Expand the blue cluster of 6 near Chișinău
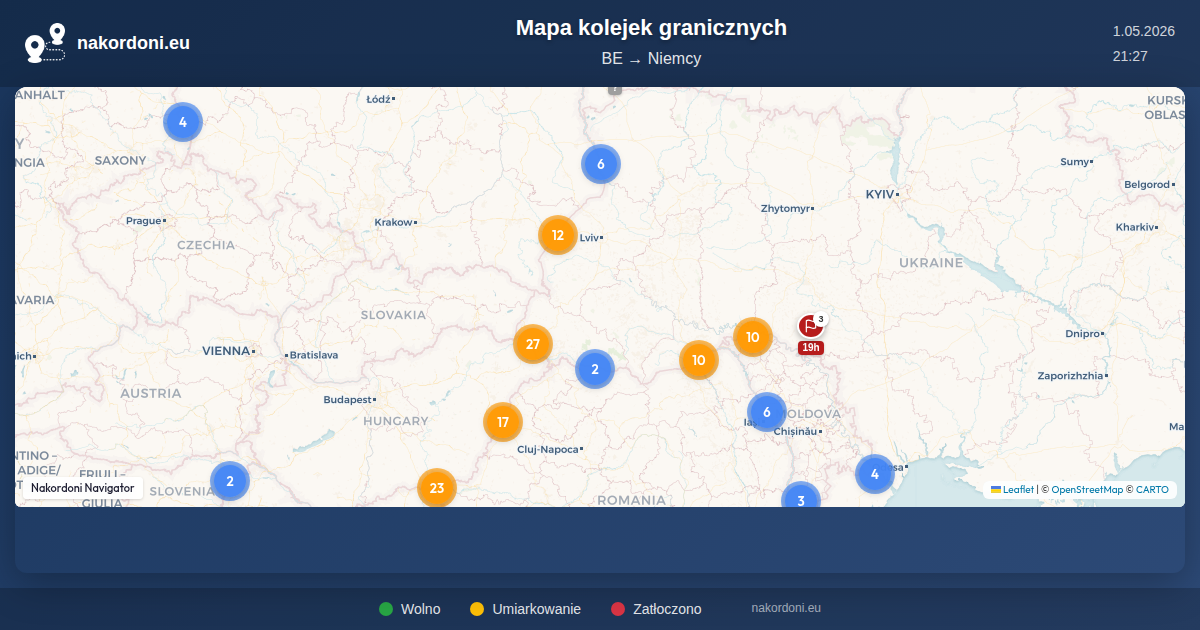 767,412
